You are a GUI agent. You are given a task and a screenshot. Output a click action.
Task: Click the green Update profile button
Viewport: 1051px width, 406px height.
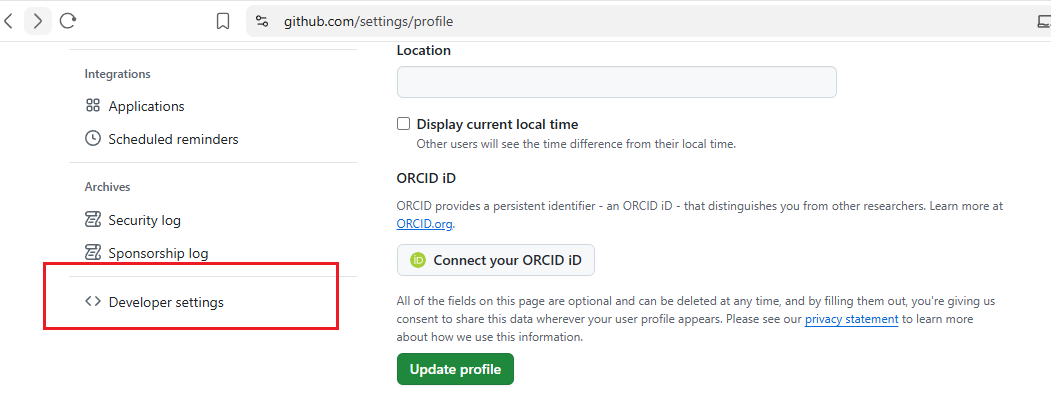pos(455,369)
